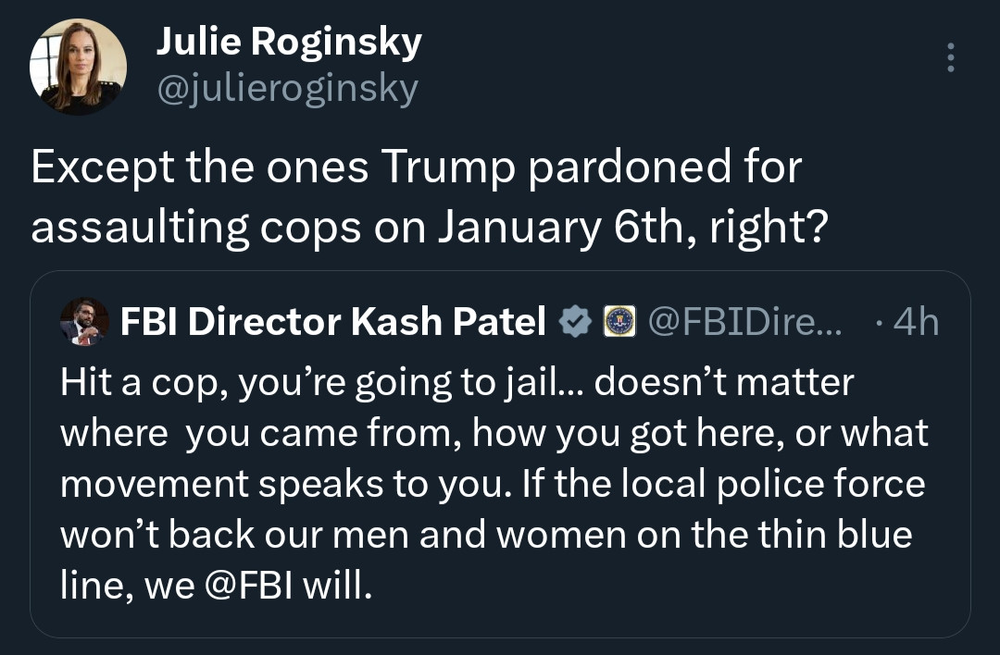Viewport: 1000px width, 655px height.
Task: Click the blue verified checkmark badge
Action: (574, 322)
